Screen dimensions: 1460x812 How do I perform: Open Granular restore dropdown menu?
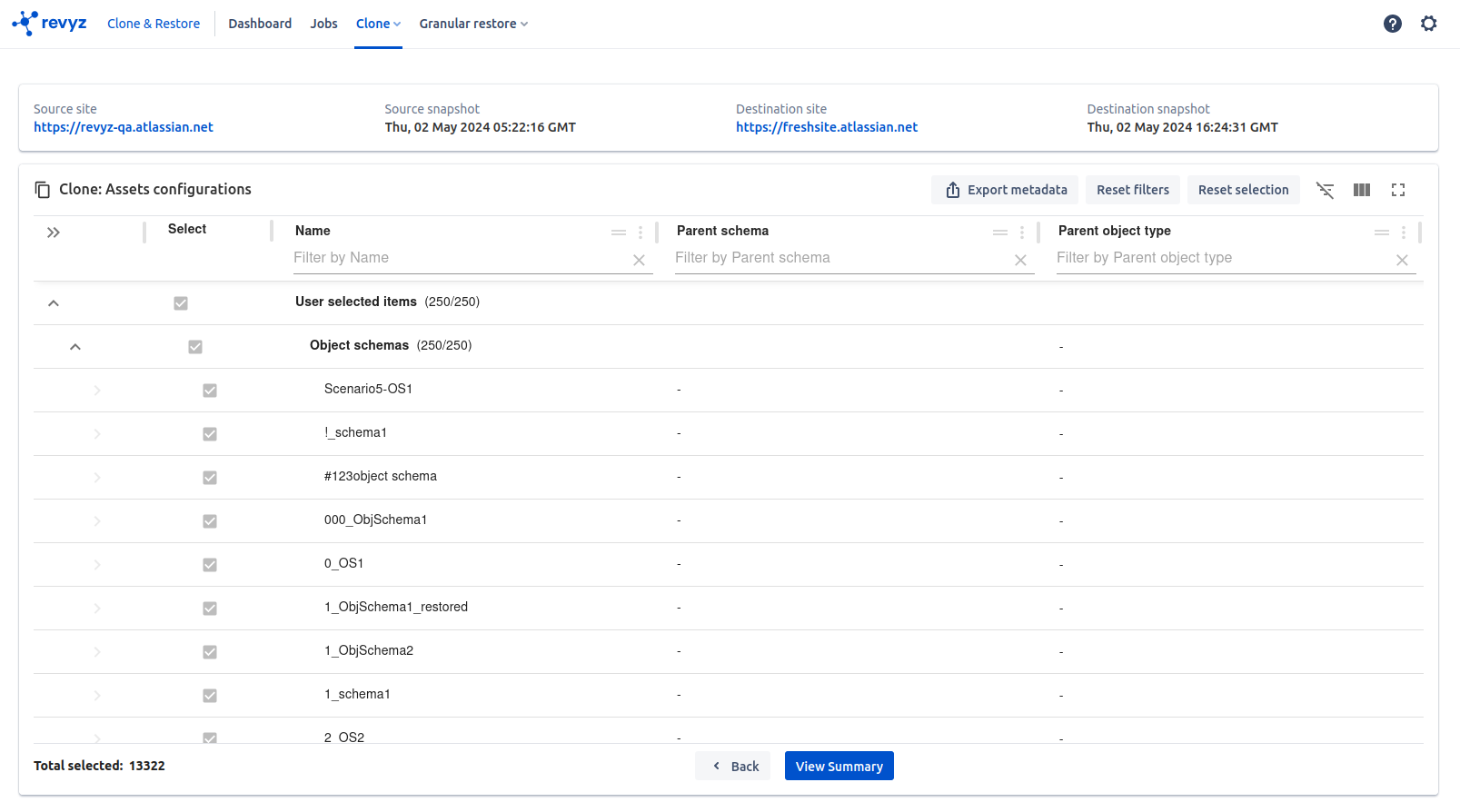[473, 24]
